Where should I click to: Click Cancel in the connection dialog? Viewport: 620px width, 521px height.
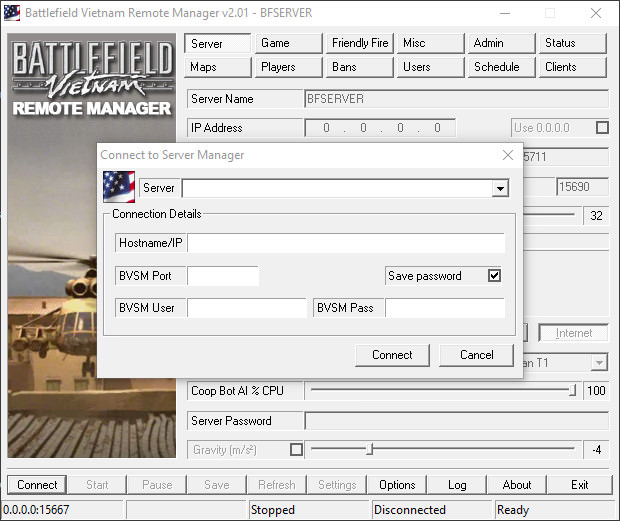pyautogui.click(x=476, y=355)
